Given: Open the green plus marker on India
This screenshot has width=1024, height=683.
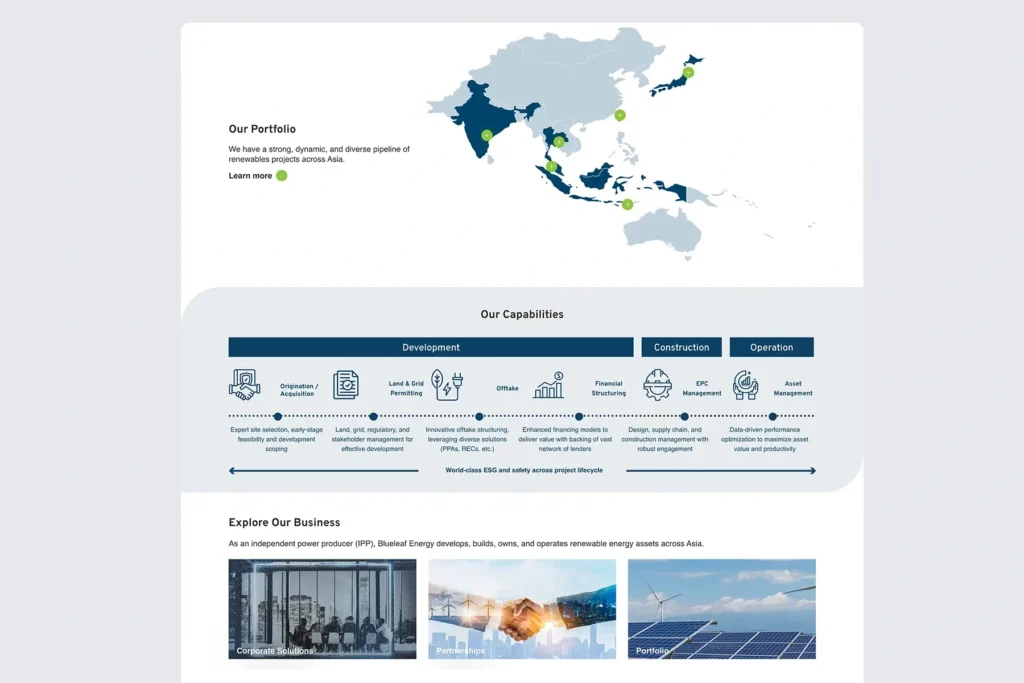Looking at the screenshot, I should click(487, 135).
